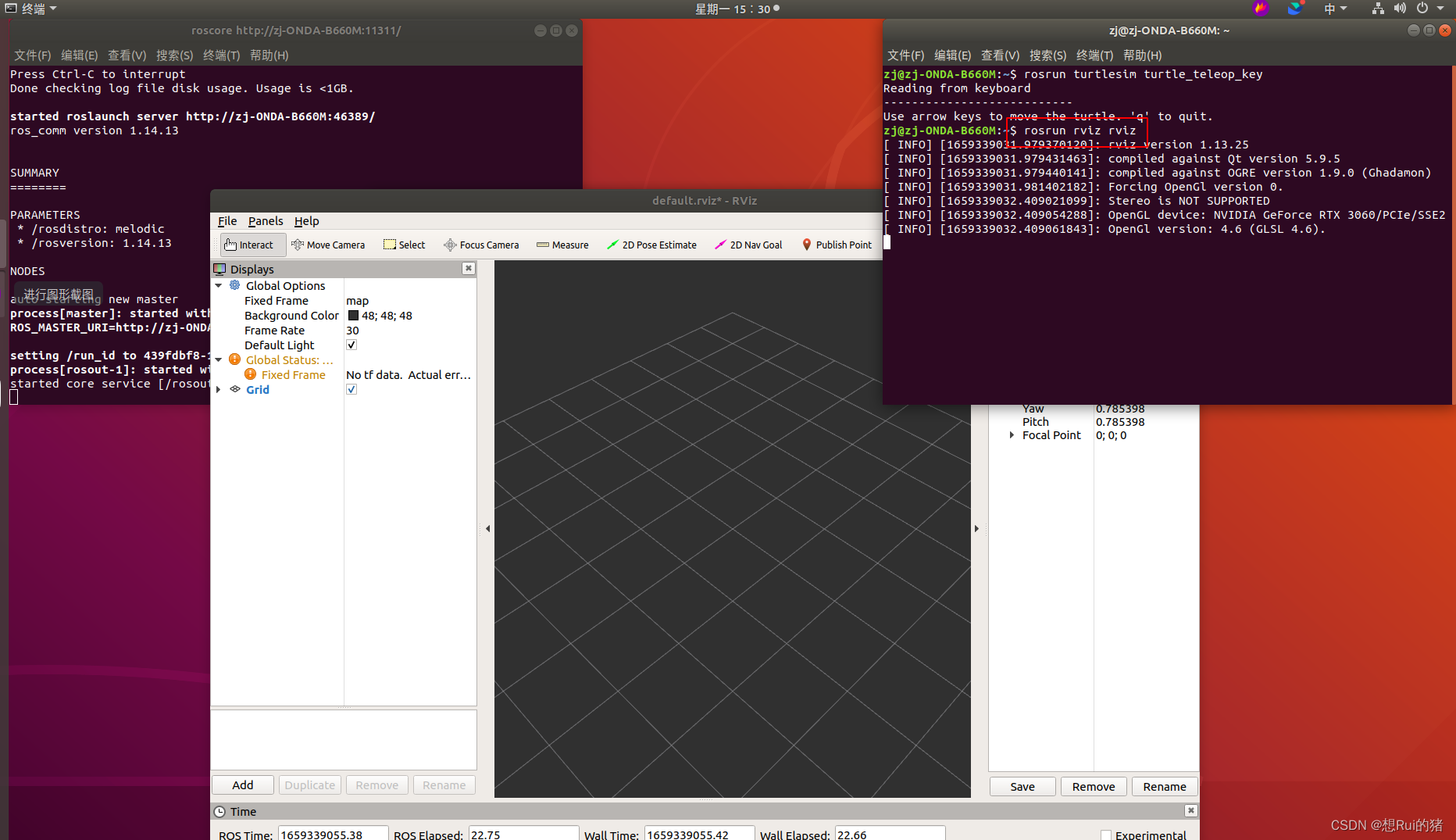Expand the Grid display entry

(x=219, y=389)
